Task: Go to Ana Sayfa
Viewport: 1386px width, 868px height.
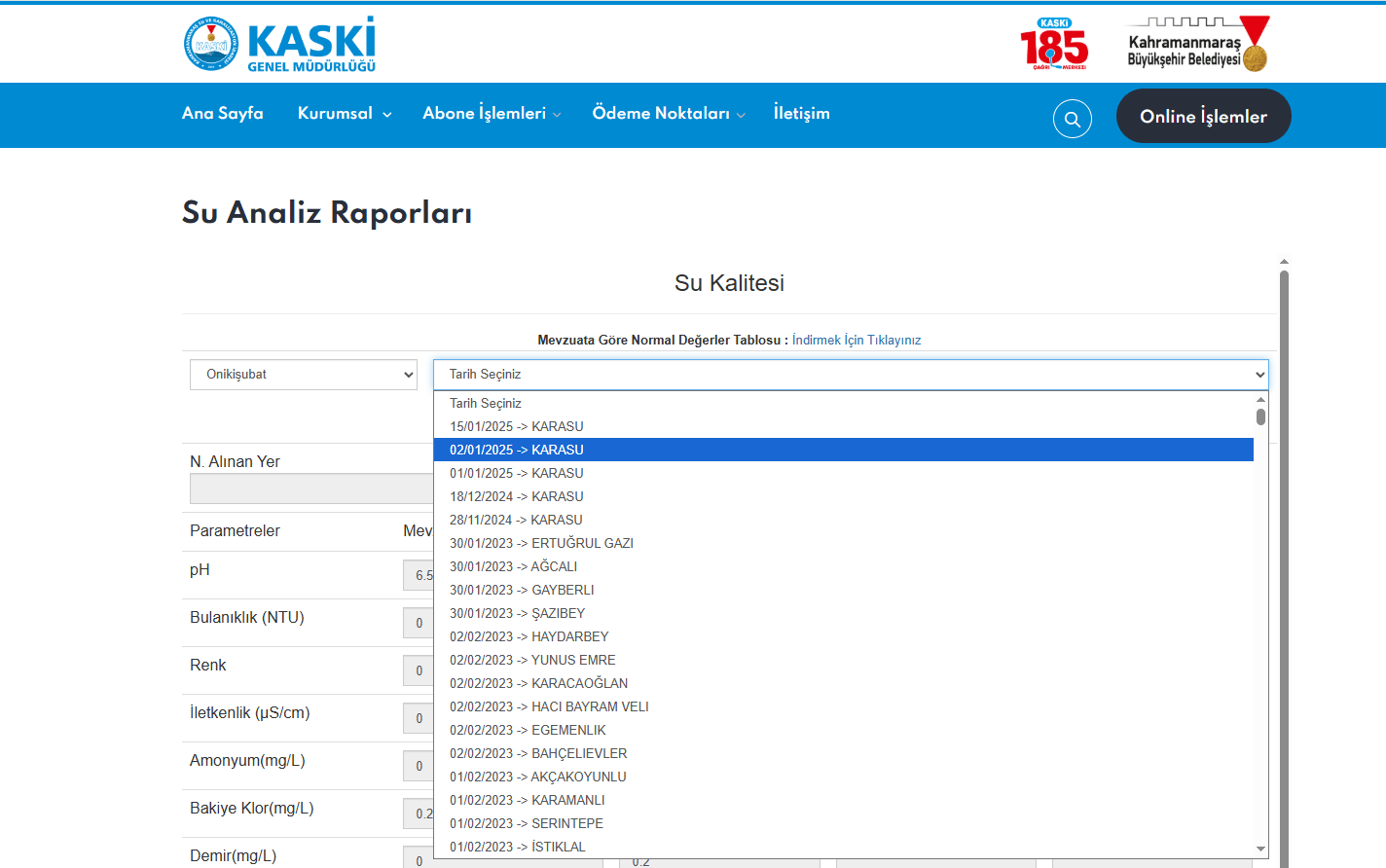Action: coord(222,114)
